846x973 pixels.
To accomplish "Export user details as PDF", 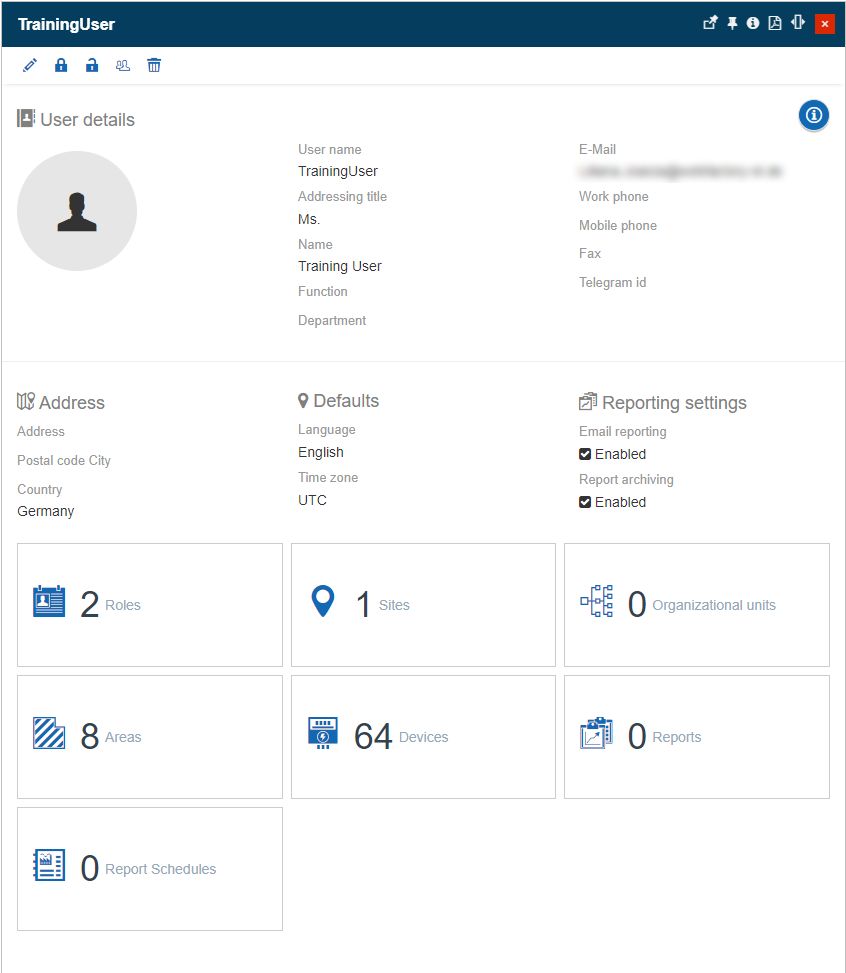I will (x=775, y=23).
